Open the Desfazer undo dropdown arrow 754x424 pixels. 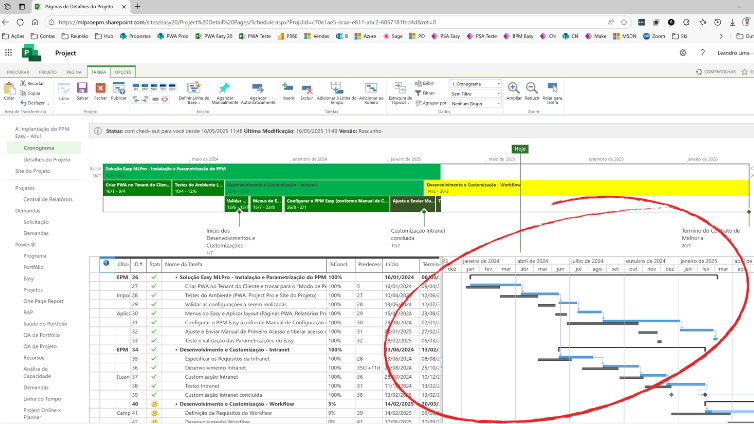coord(48,103)
